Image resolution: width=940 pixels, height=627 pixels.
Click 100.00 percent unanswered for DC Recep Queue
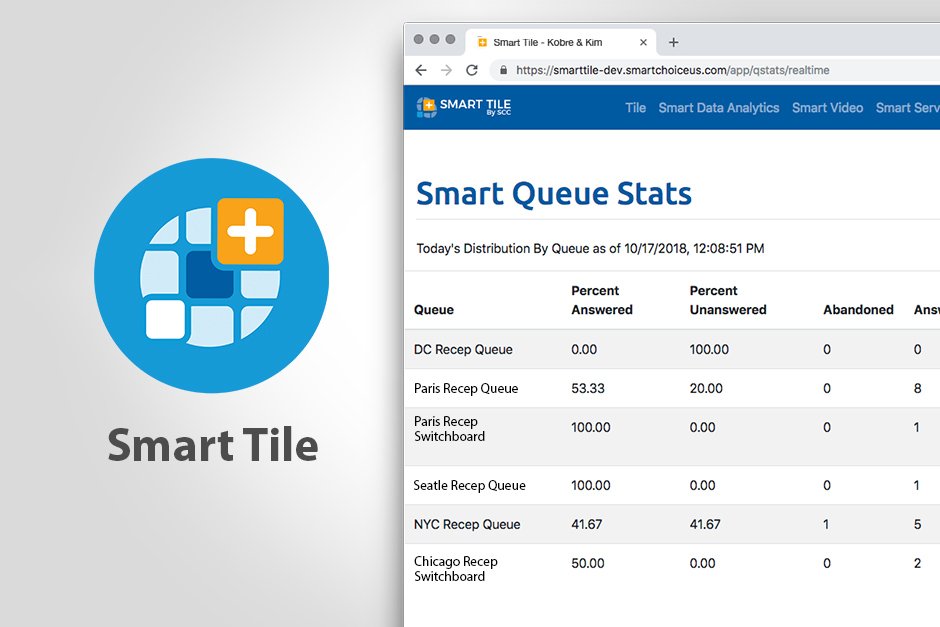click(x=709, y=349)
